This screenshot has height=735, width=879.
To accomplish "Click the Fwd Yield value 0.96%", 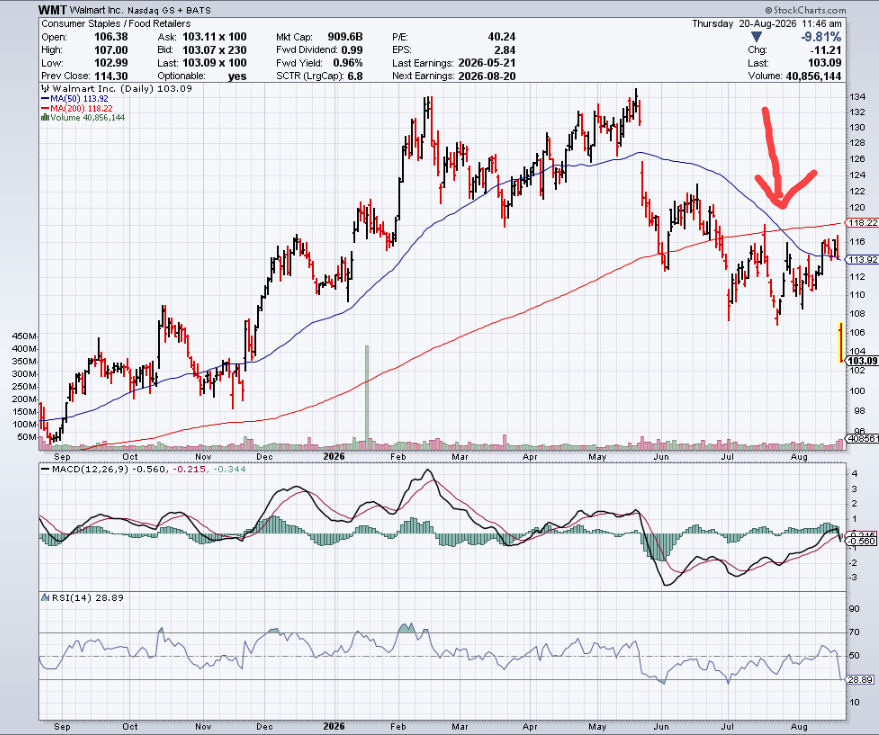I will [x=348, y=63].
